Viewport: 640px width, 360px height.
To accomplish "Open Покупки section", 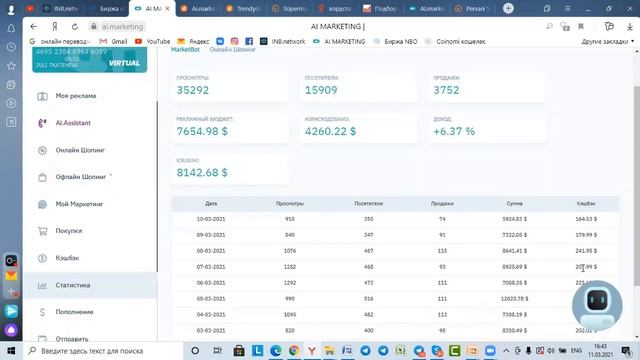I will click(69, 231).
